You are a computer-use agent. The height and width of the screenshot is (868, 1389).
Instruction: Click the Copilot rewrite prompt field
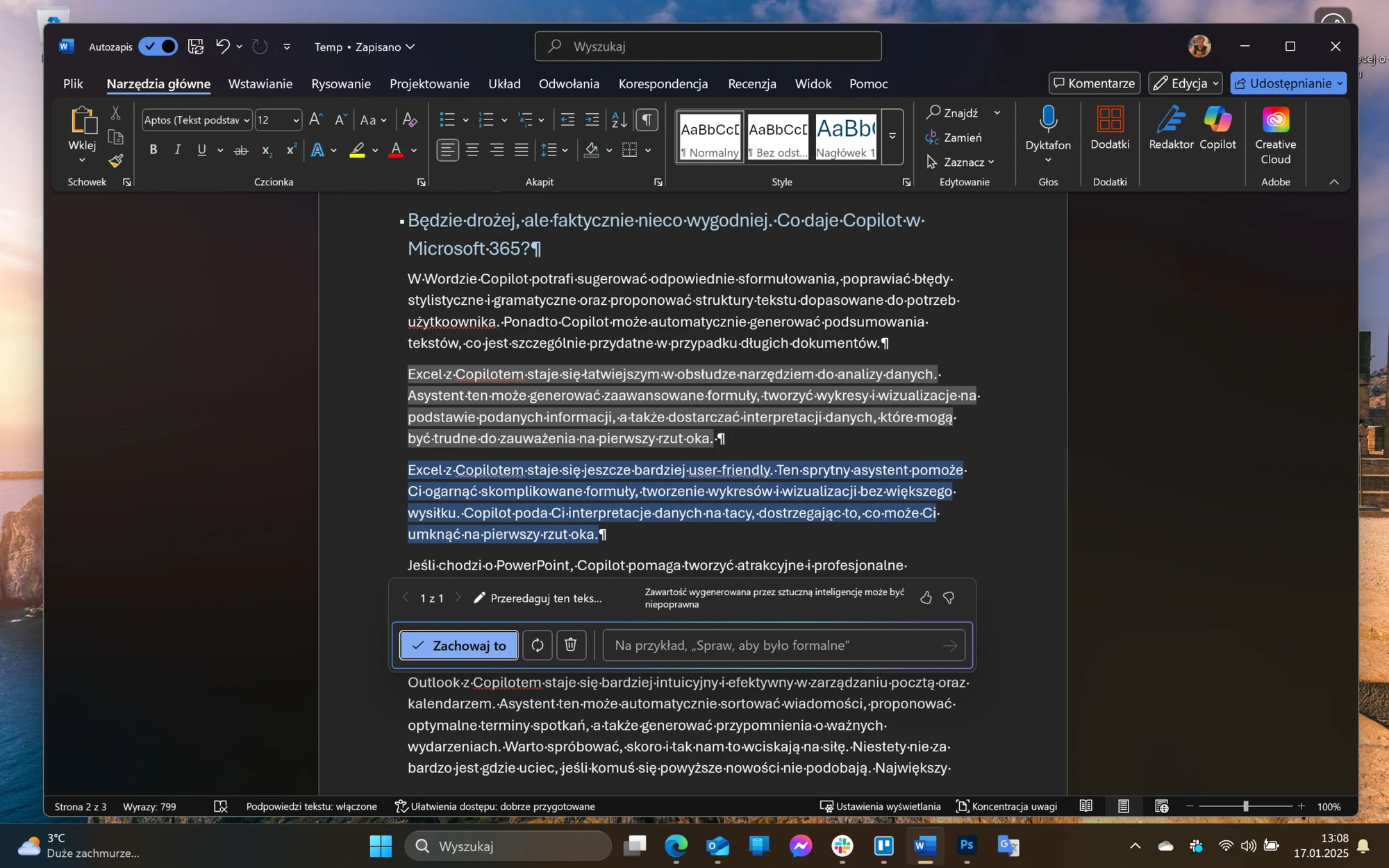pos(783,645)
